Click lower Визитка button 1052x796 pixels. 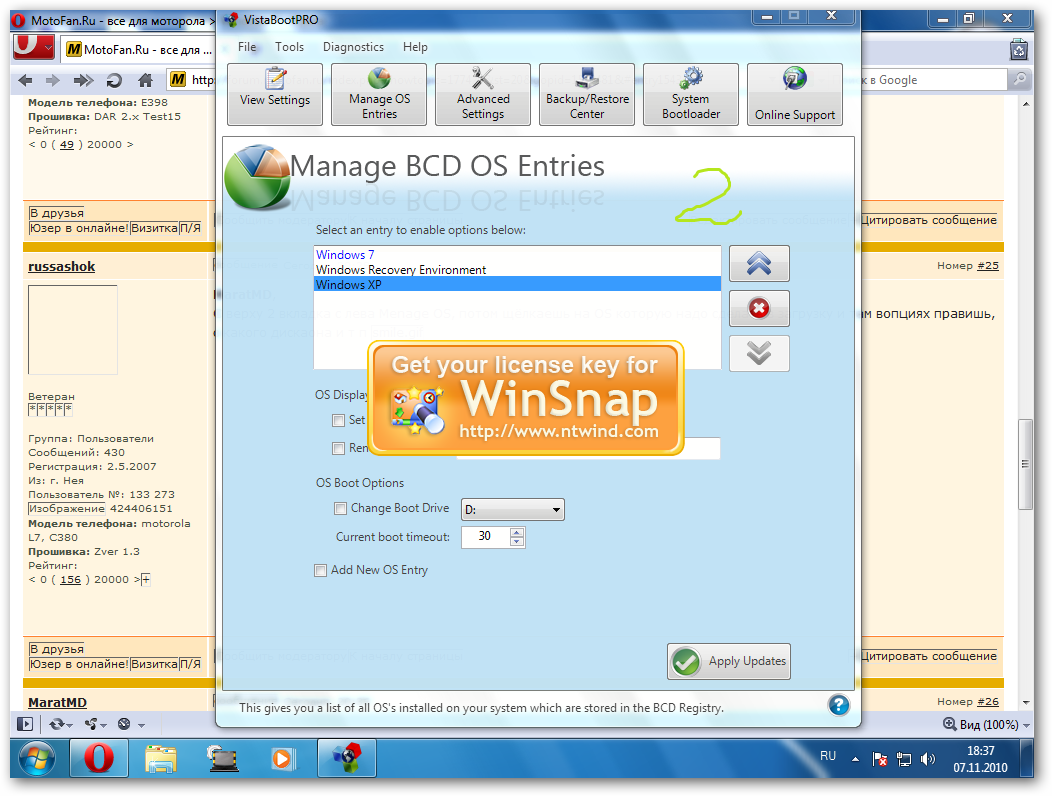[x=154, y=664]
